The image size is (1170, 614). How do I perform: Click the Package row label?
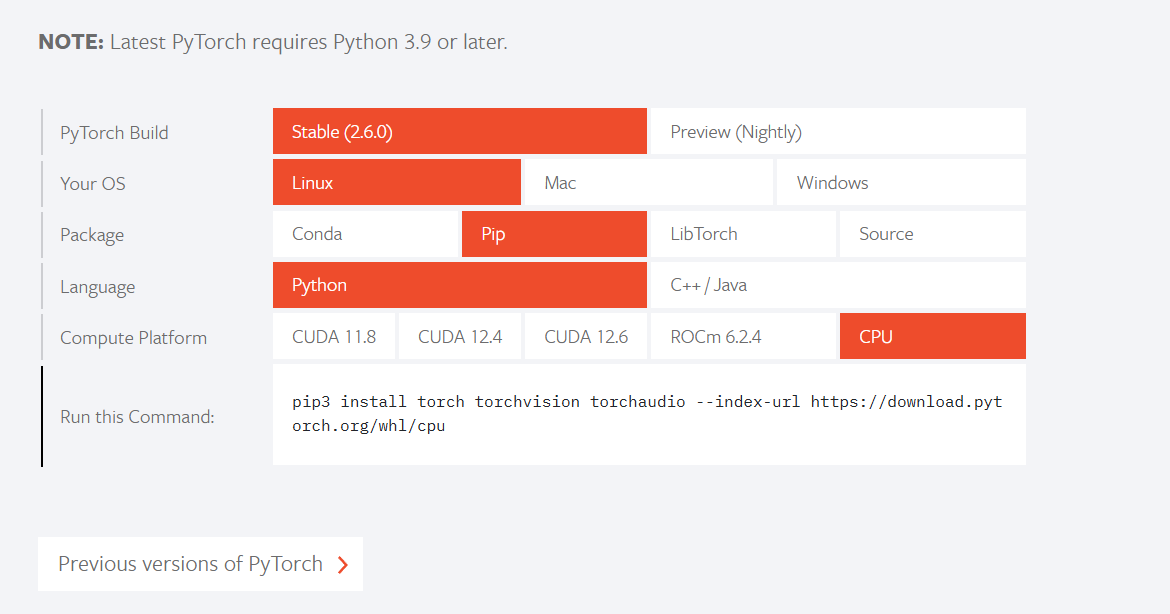click(x=92, y=235)
